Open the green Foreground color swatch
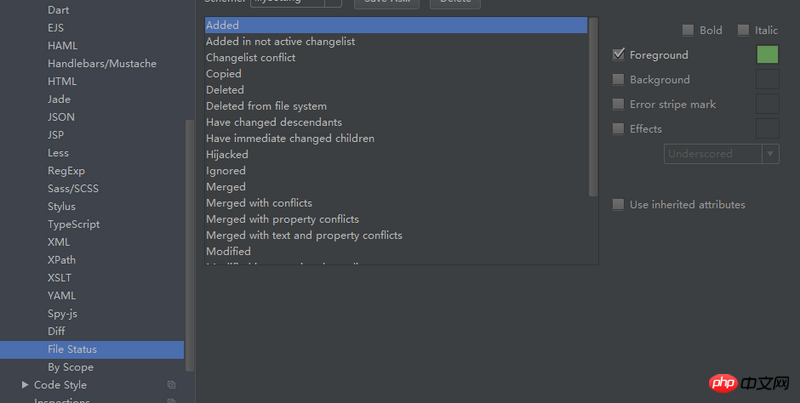 point(767,55)
